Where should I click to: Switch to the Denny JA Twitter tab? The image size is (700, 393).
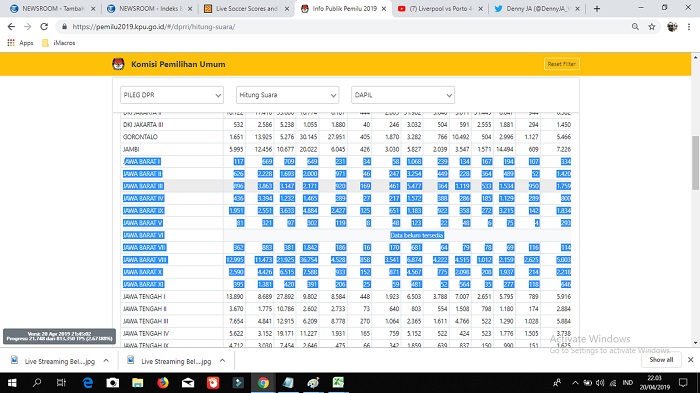coord(537,8)
